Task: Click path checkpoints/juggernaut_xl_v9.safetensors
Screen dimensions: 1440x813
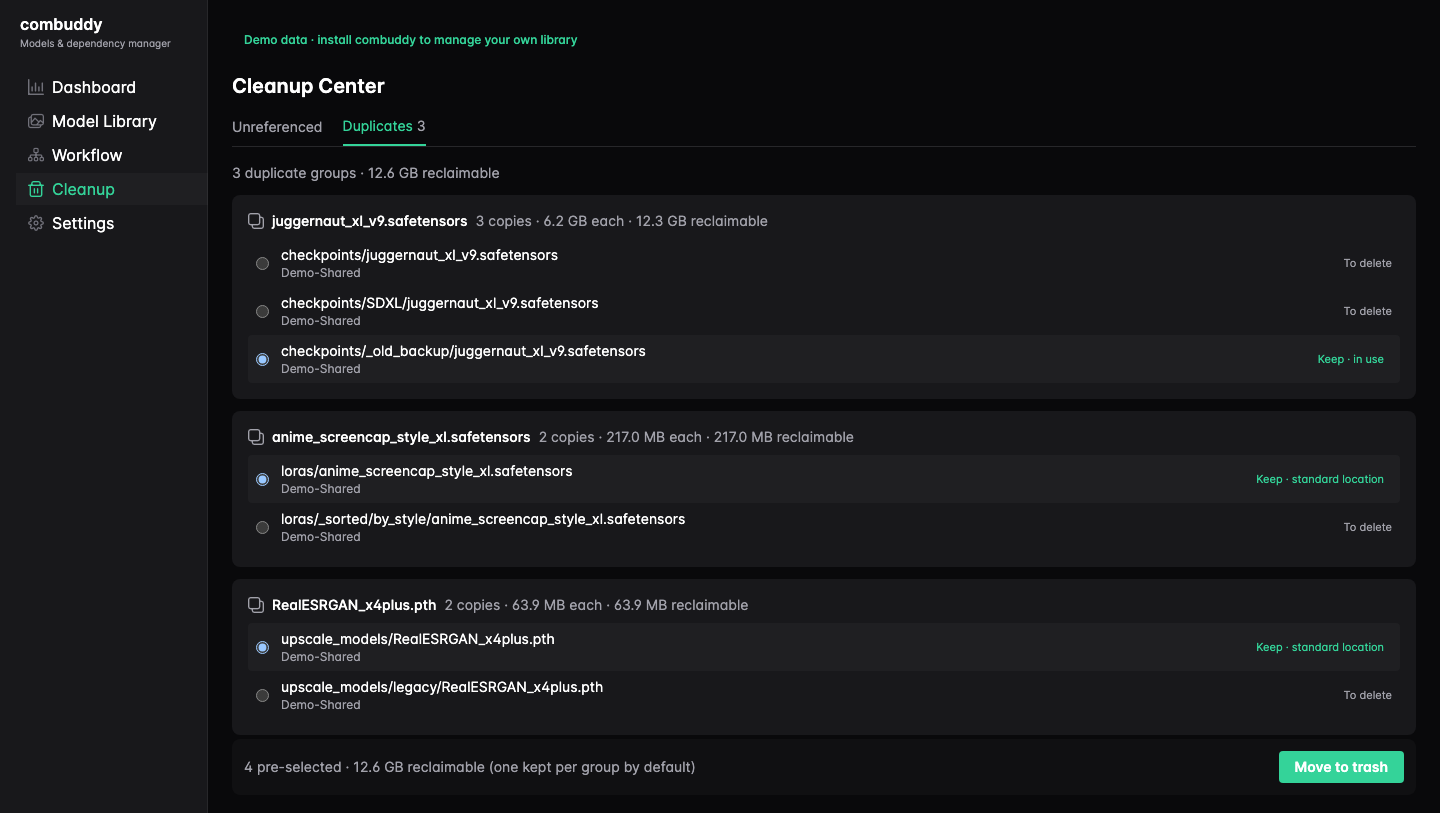Action: coord(419,255)
